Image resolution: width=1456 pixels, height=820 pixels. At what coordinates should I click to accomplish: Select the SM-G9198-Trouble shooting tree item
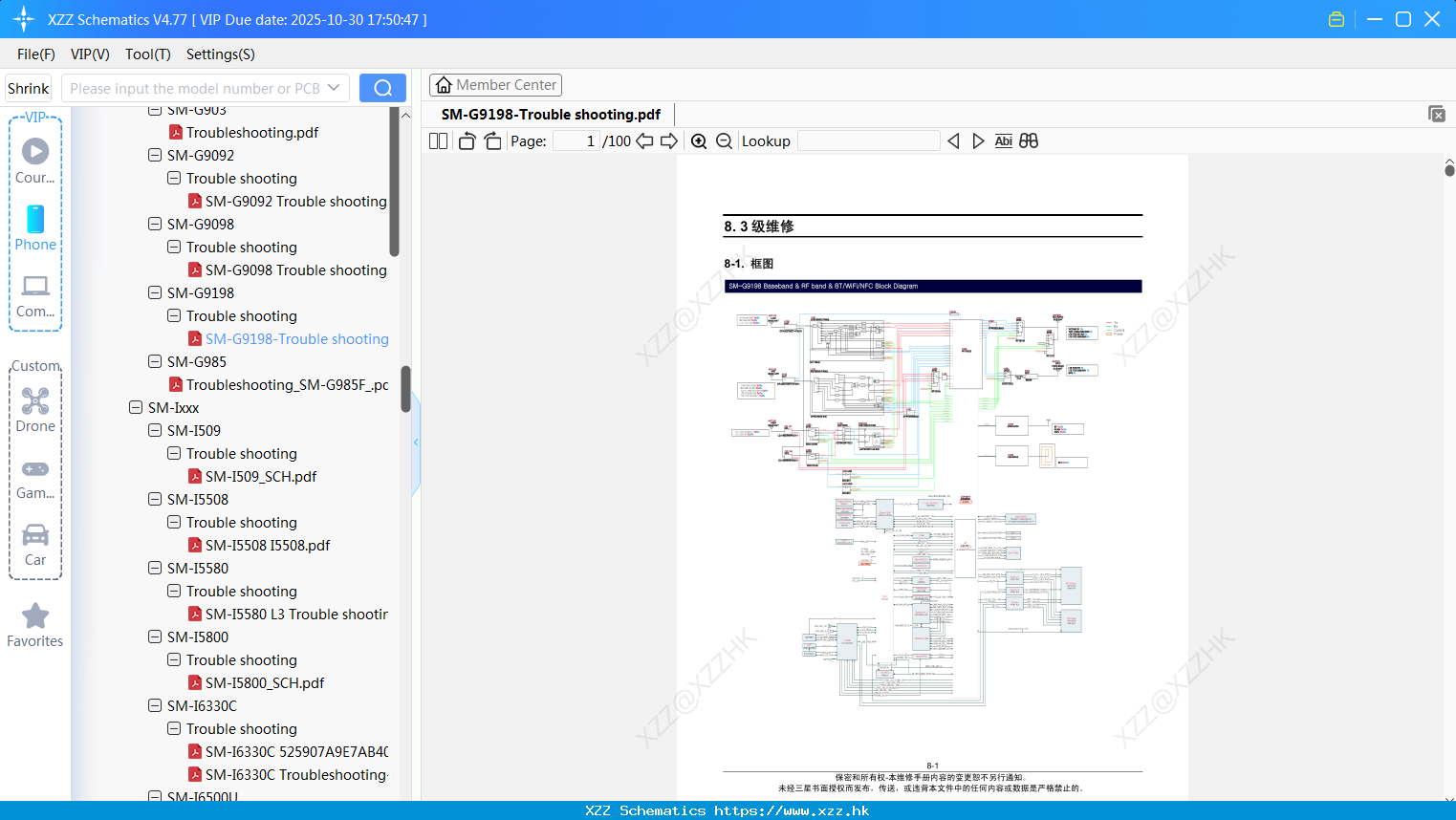(297, 338)
